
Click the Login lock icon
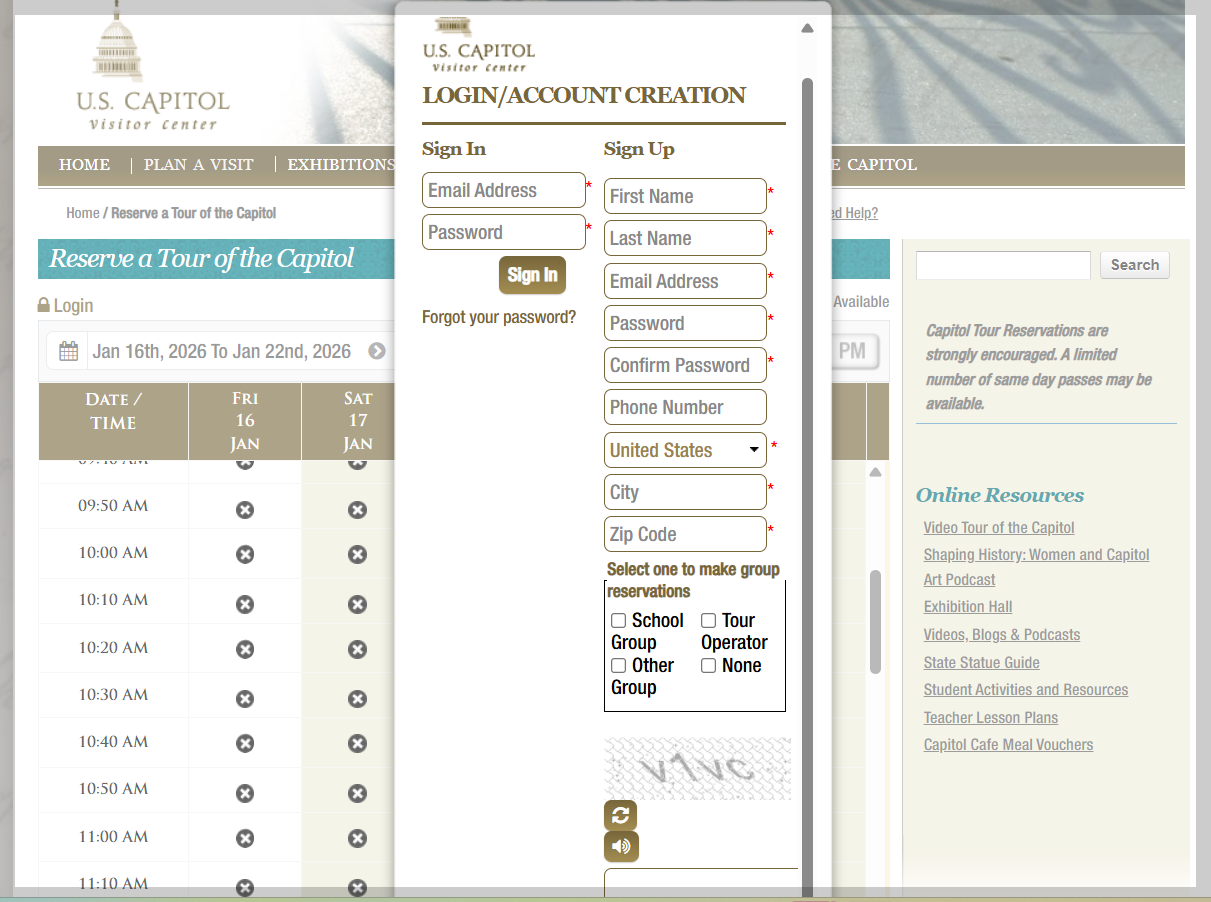[44, 305]
